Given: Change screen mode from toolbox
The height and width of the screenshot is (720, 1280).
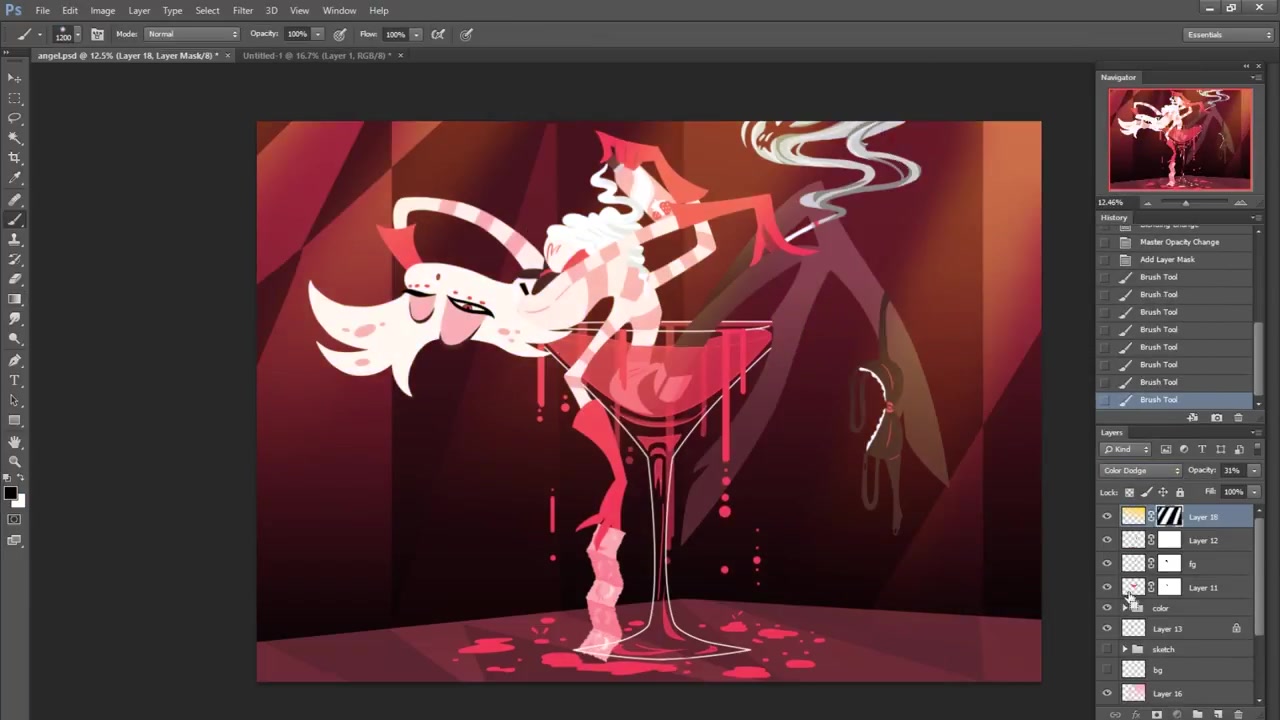Looking at the screenshot, I should (14, 541).
